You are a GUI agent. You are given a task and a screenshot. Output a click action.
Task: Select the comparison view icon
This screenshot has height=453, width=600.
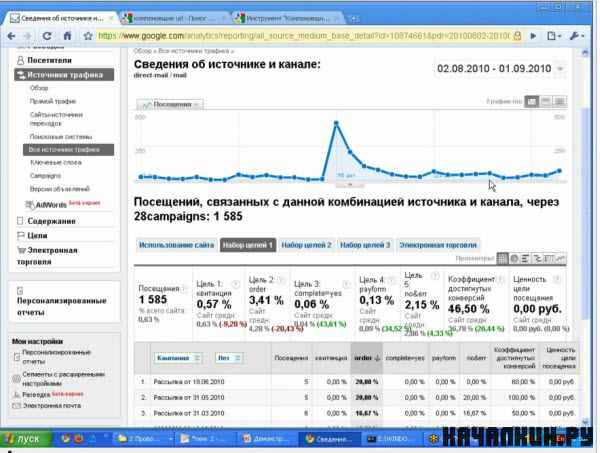tap(537, 259)
